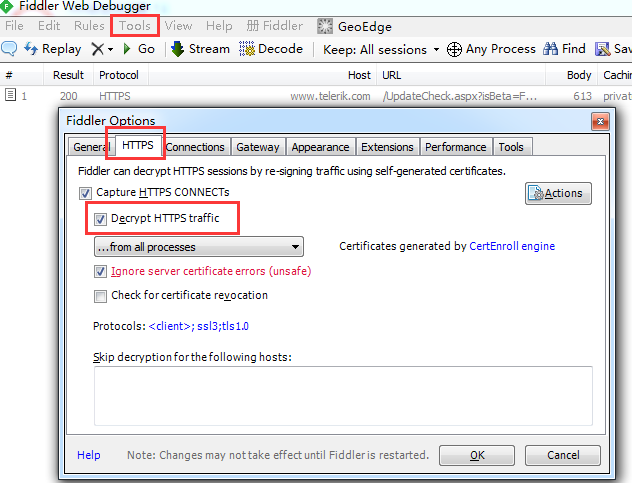Viewport: 632px width, 483px height.
Task: Toggle Capture HTTPS CONNECTs checkbox
Action: click(85, 193)
